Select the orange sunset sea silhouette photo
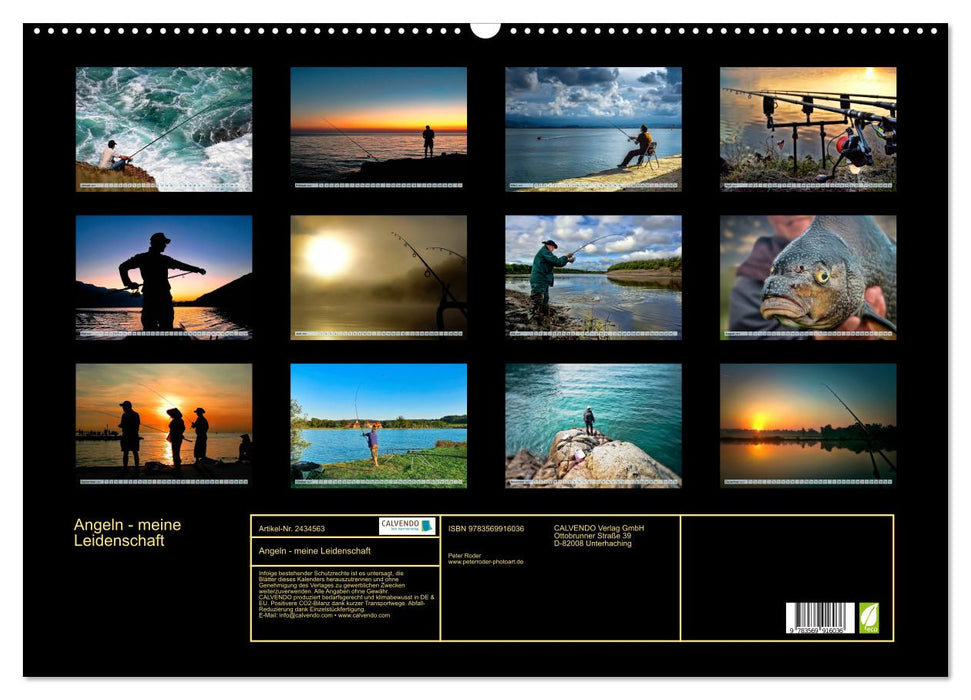 378,129
